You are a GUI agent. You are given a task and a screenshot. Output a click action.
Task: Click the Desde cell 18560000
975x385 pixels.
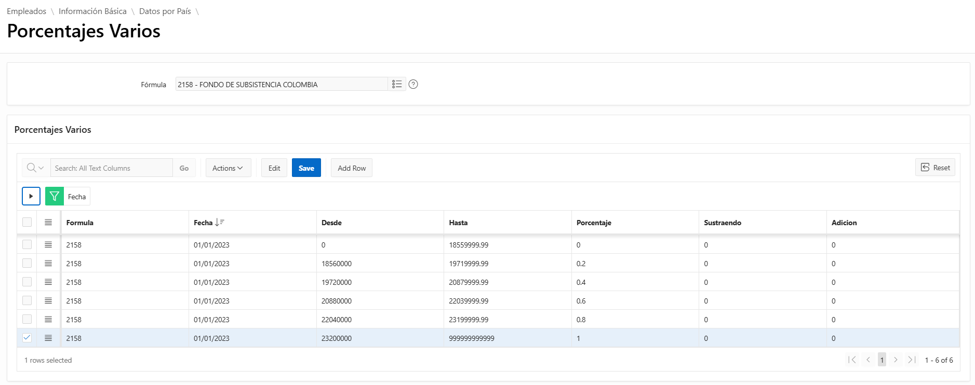click(x=379, y=263)
